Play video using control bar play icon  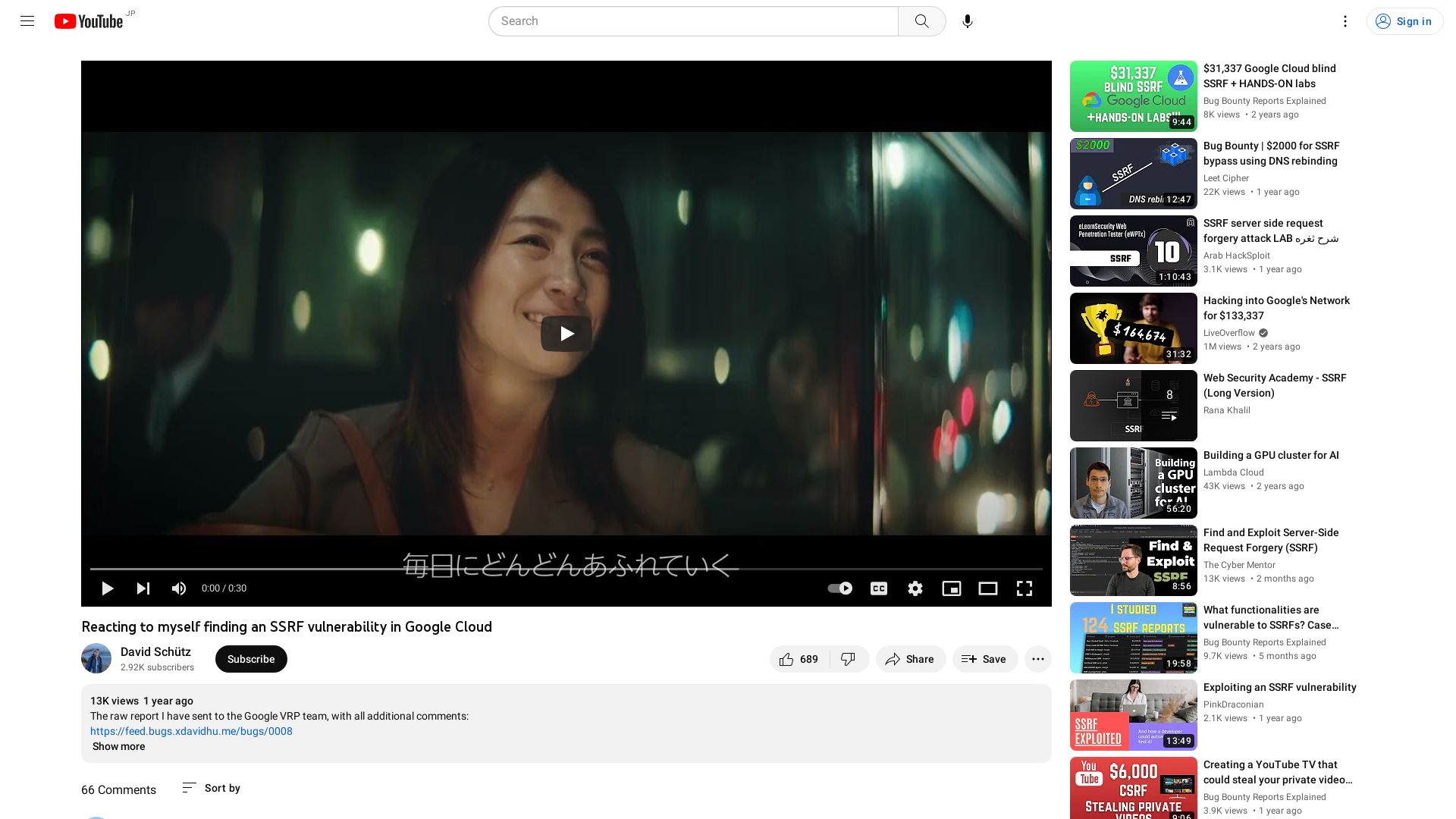point(107,588)
